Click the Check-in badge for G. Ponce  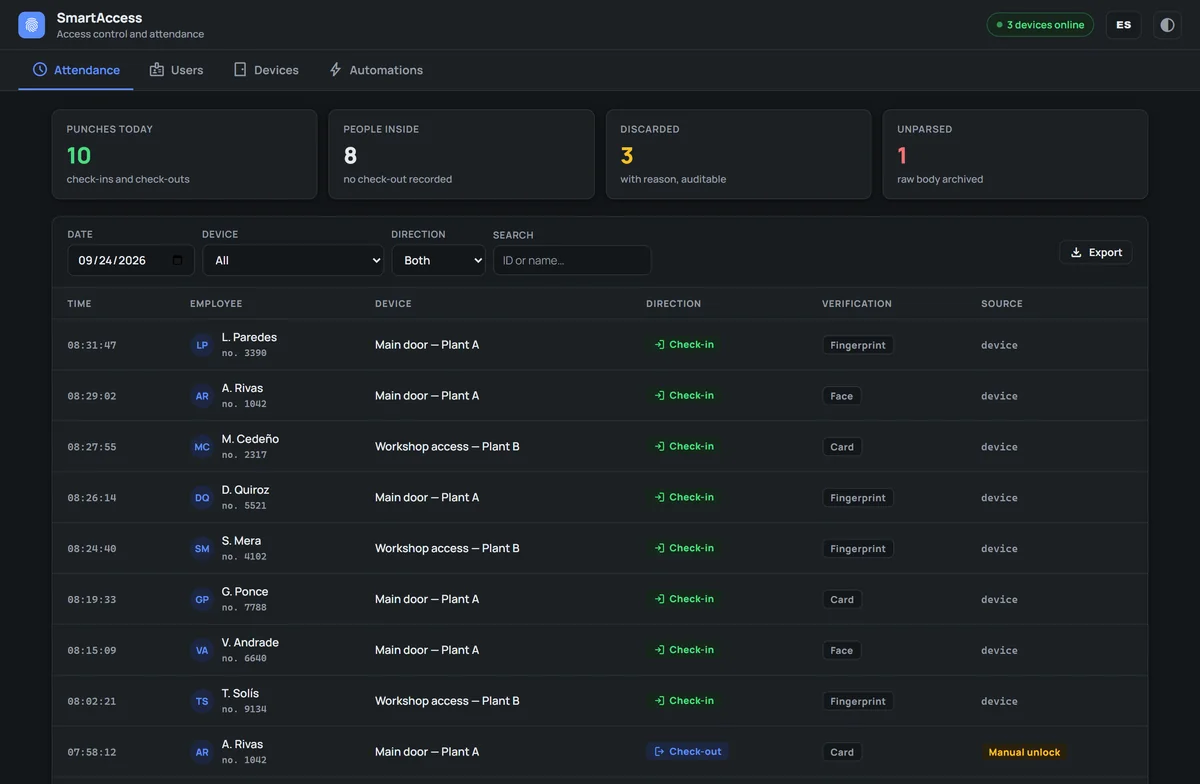coord(684,599)
